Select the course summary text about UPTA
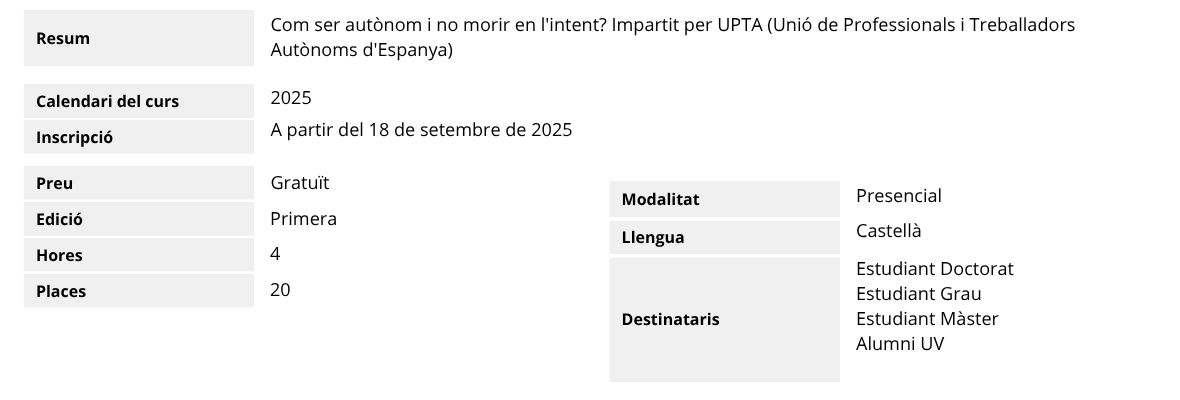Image resolution: width=1180 pixels, height=400 pixels. click(673, 38)
